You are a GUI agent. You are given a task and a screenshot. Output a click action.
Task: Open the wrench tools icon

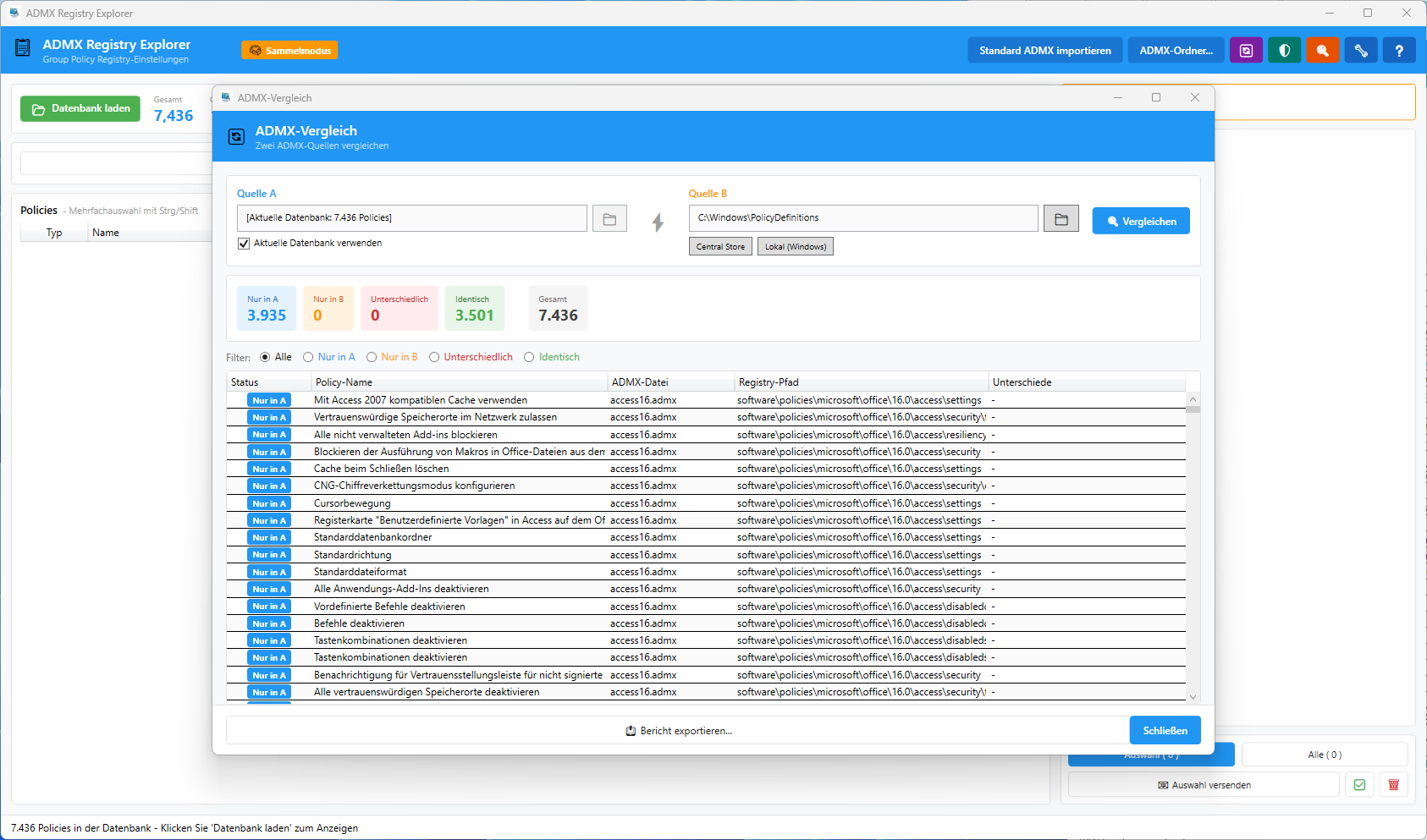tap(1361, 51)
